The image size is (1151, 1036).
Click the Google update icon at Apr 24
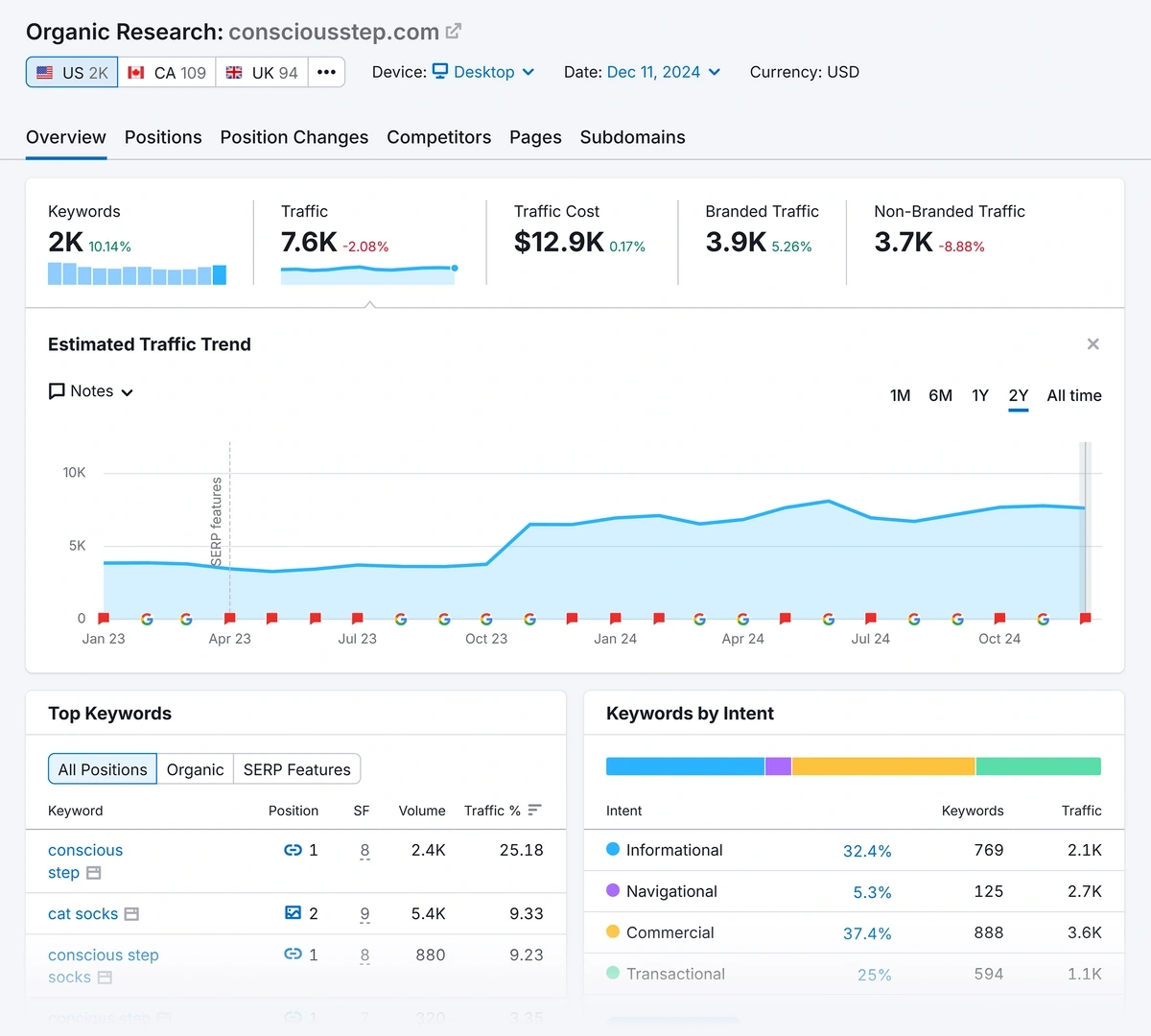(x=742, y=620)
